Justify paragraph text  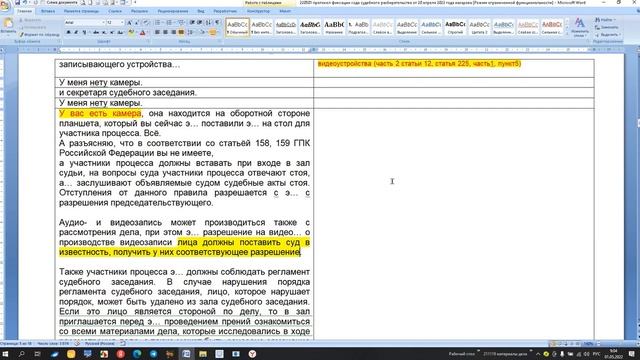[x=181, y=32]
